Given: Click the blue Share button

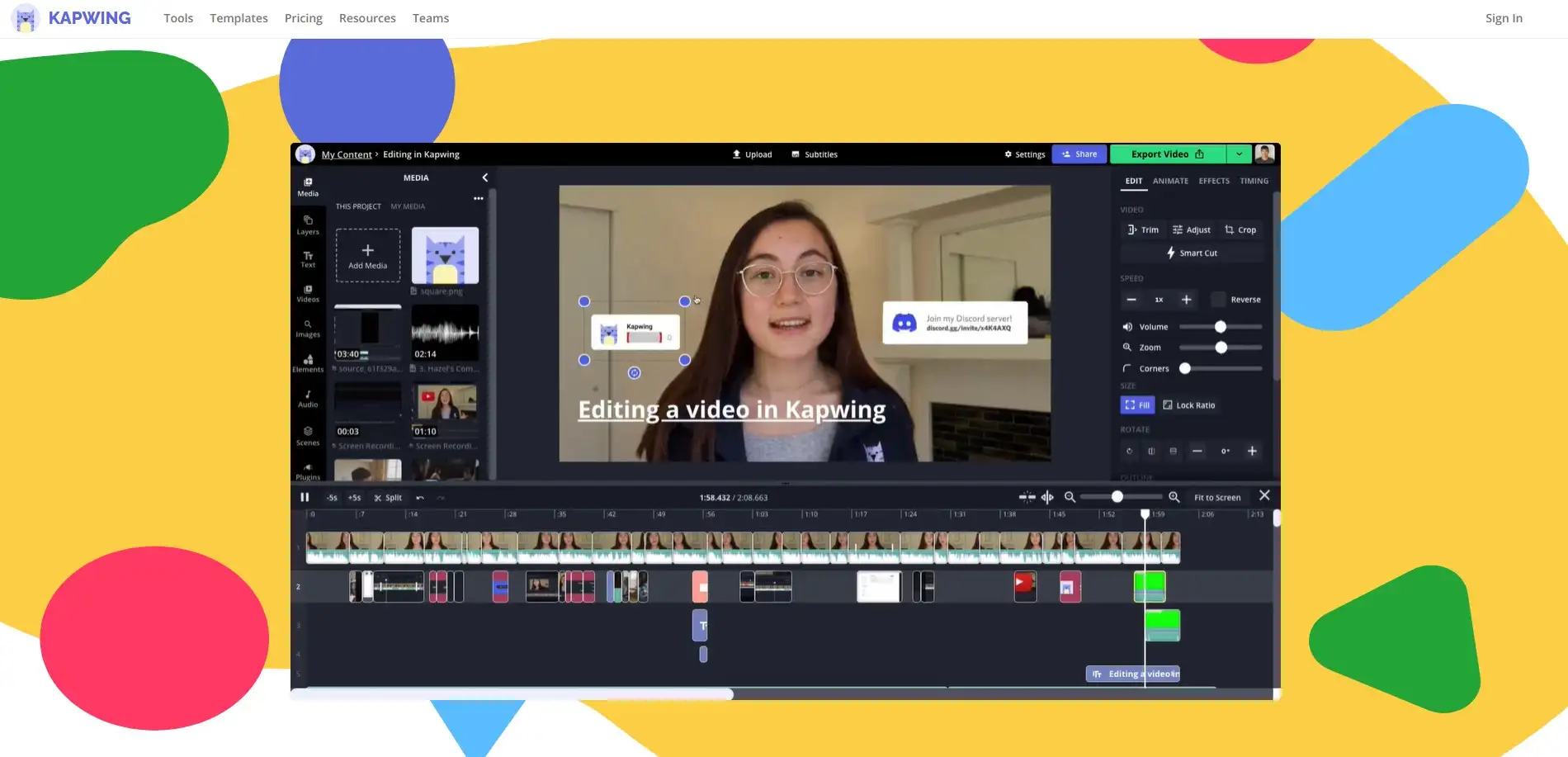Looking at the screenshot, I should coord(1079,154).
